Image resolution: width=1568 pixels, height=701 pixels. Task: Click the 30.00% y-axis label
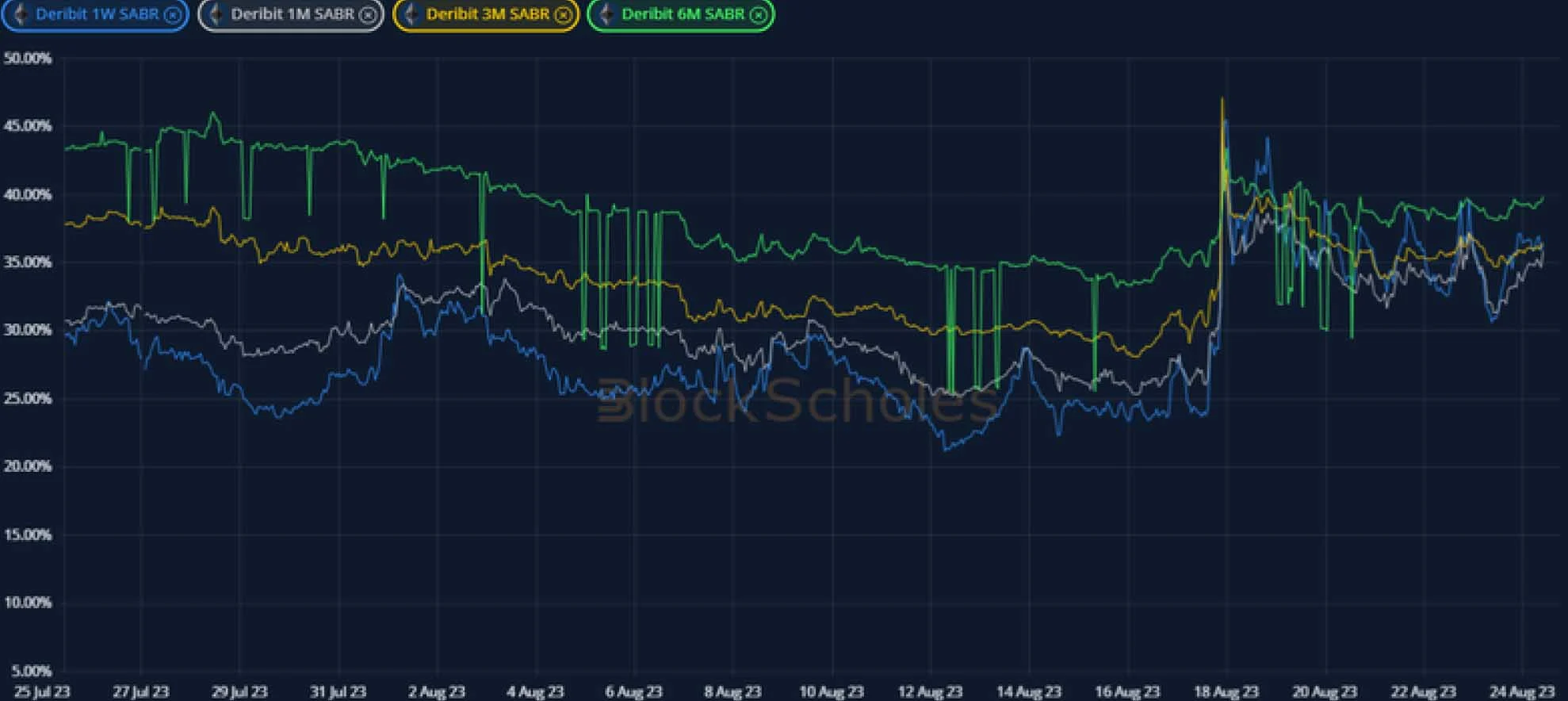[28, 329]
